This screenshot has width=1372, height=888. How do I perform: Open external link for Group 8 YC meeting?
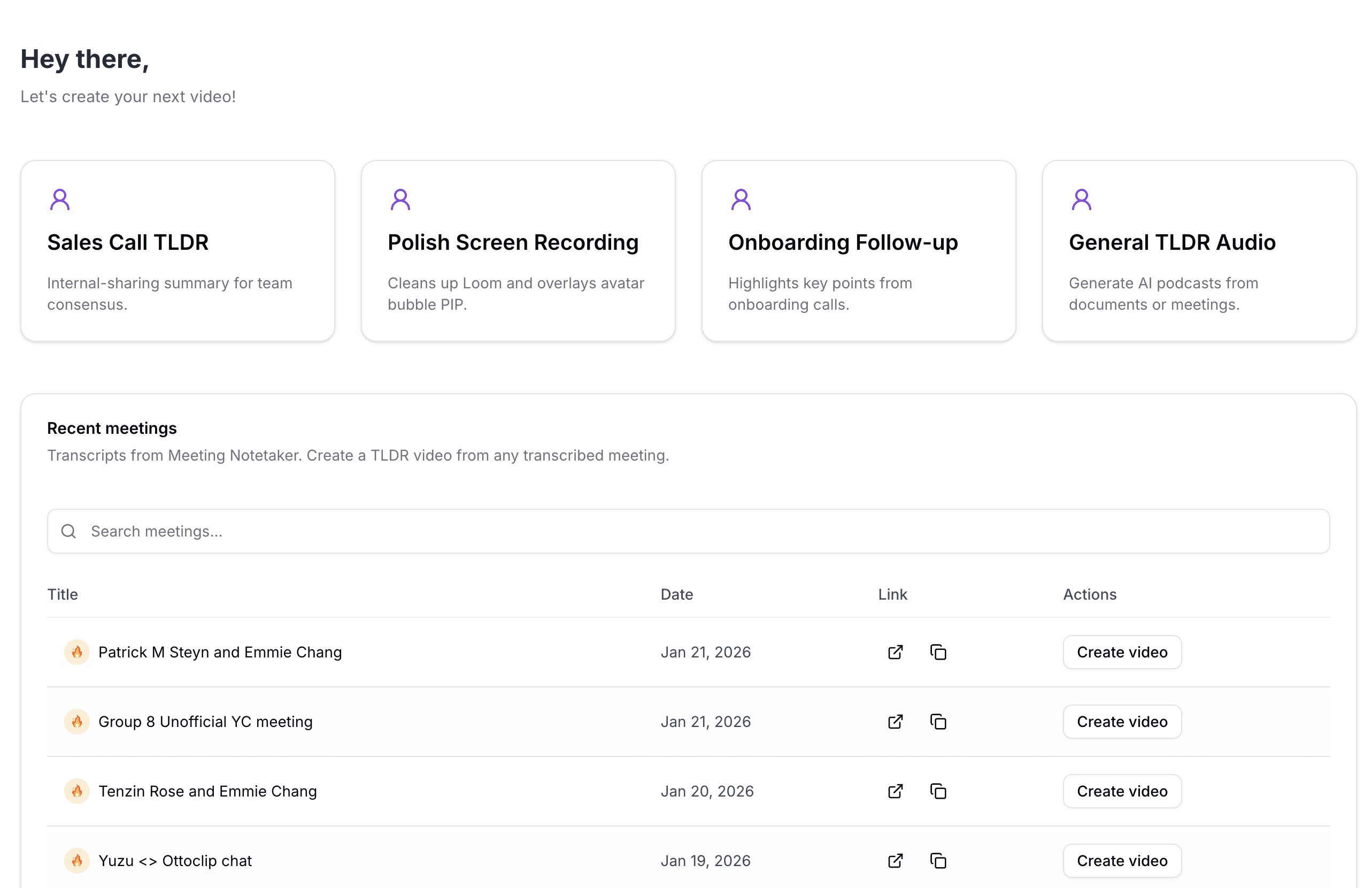pyautogui.click(x=895, y=721)
